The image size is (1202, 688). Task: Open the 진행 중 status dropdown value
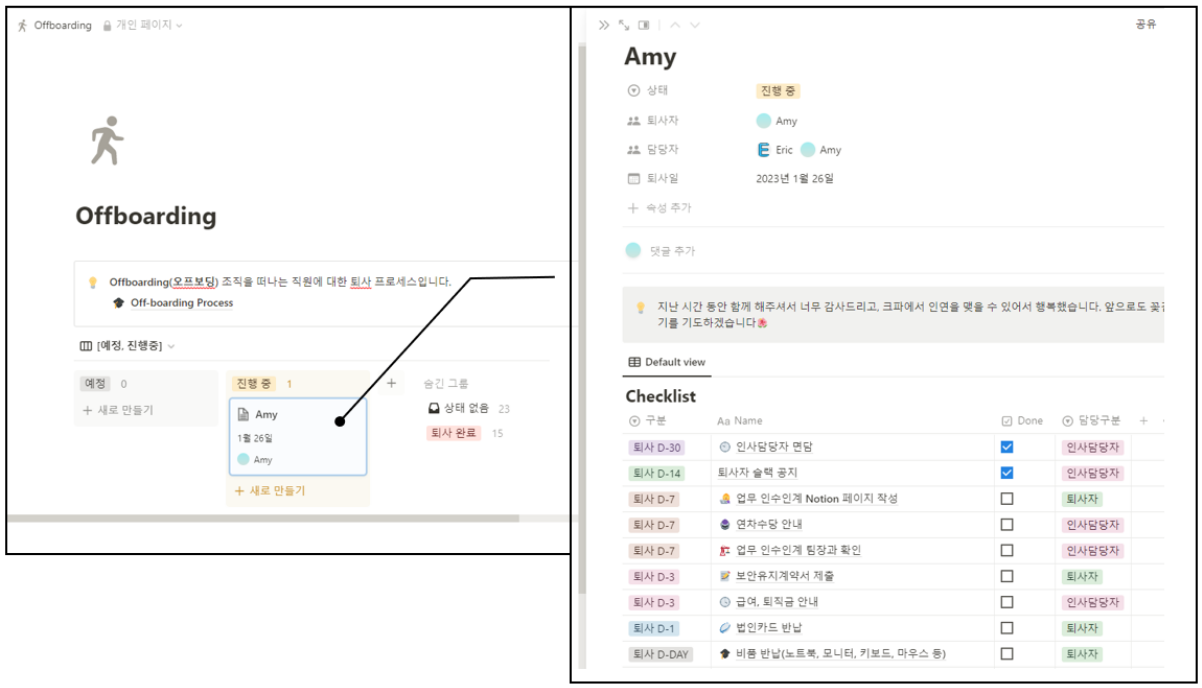[x=778, y=91]
